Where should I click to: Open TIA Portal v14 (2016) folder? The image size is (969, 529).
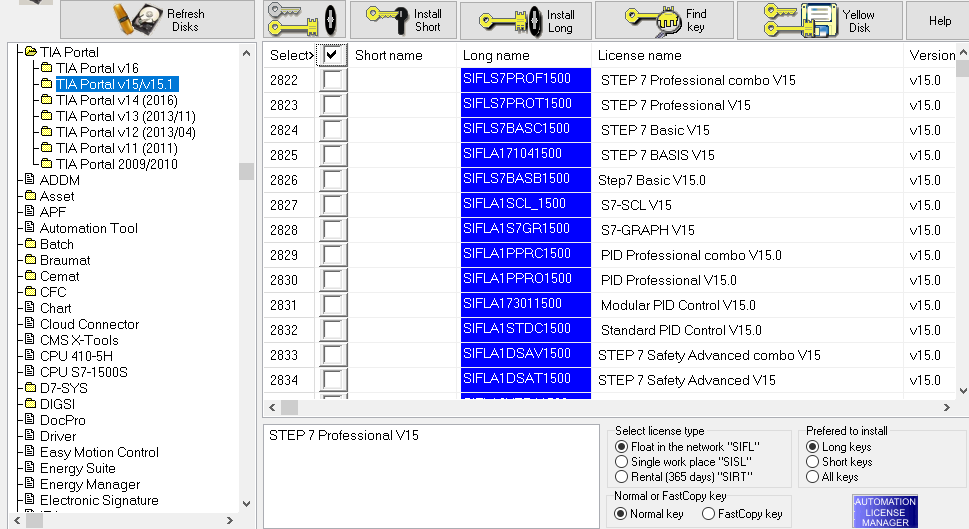coord(116,100)
